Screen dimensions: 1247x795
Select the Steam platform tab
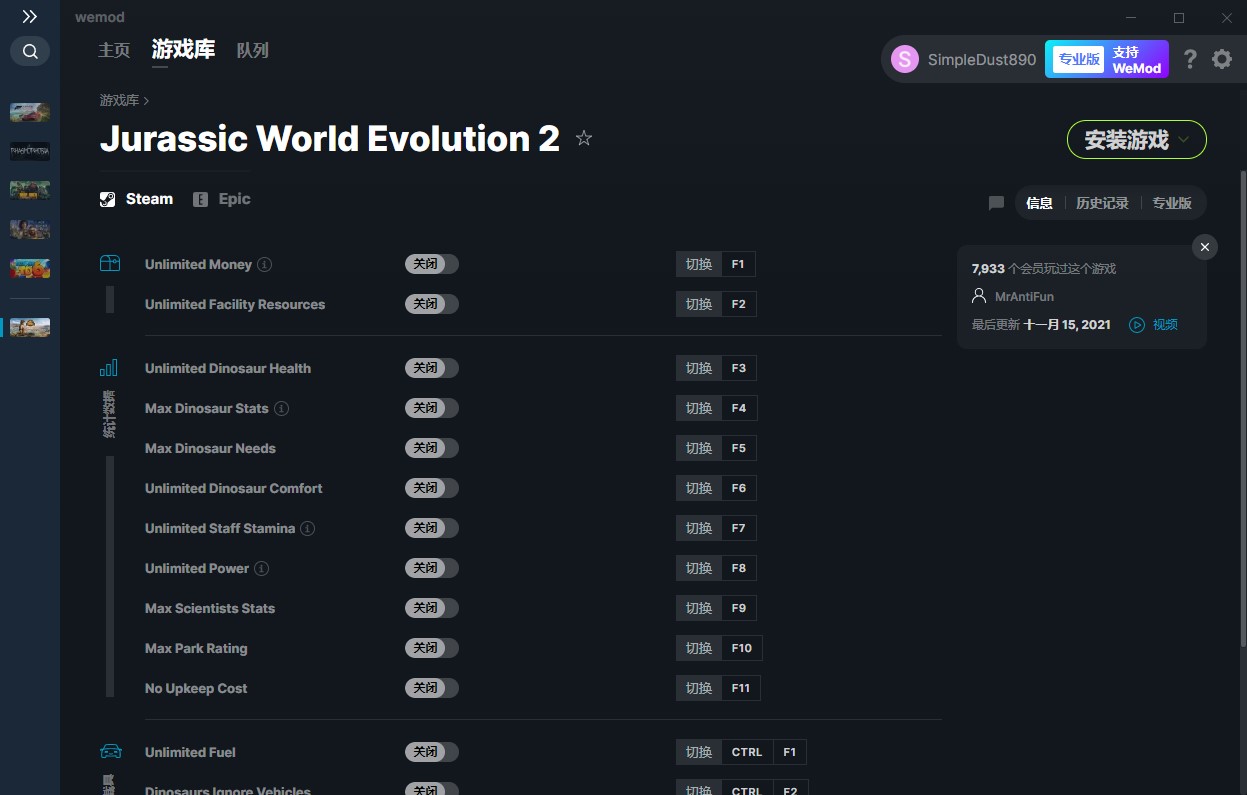click(137, 199)
